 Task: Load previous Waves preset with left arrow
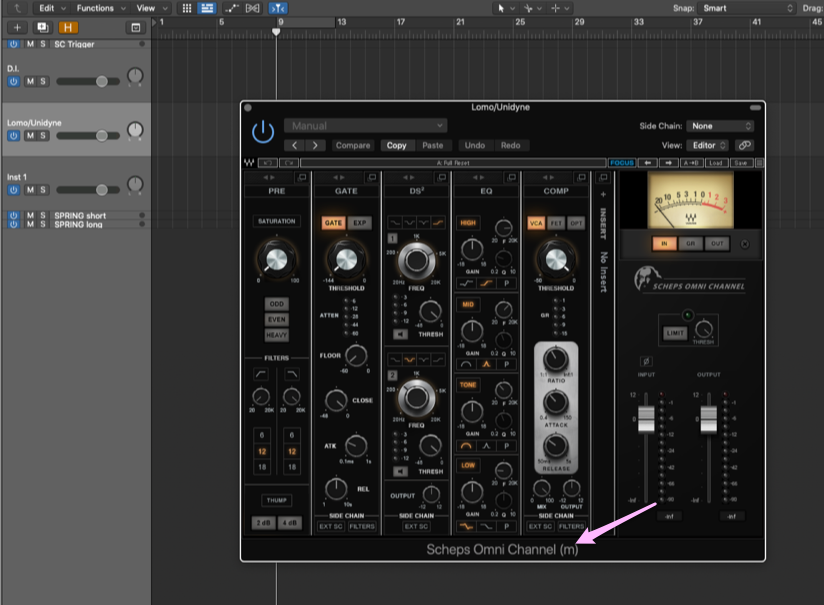click(x=647, y=163)
